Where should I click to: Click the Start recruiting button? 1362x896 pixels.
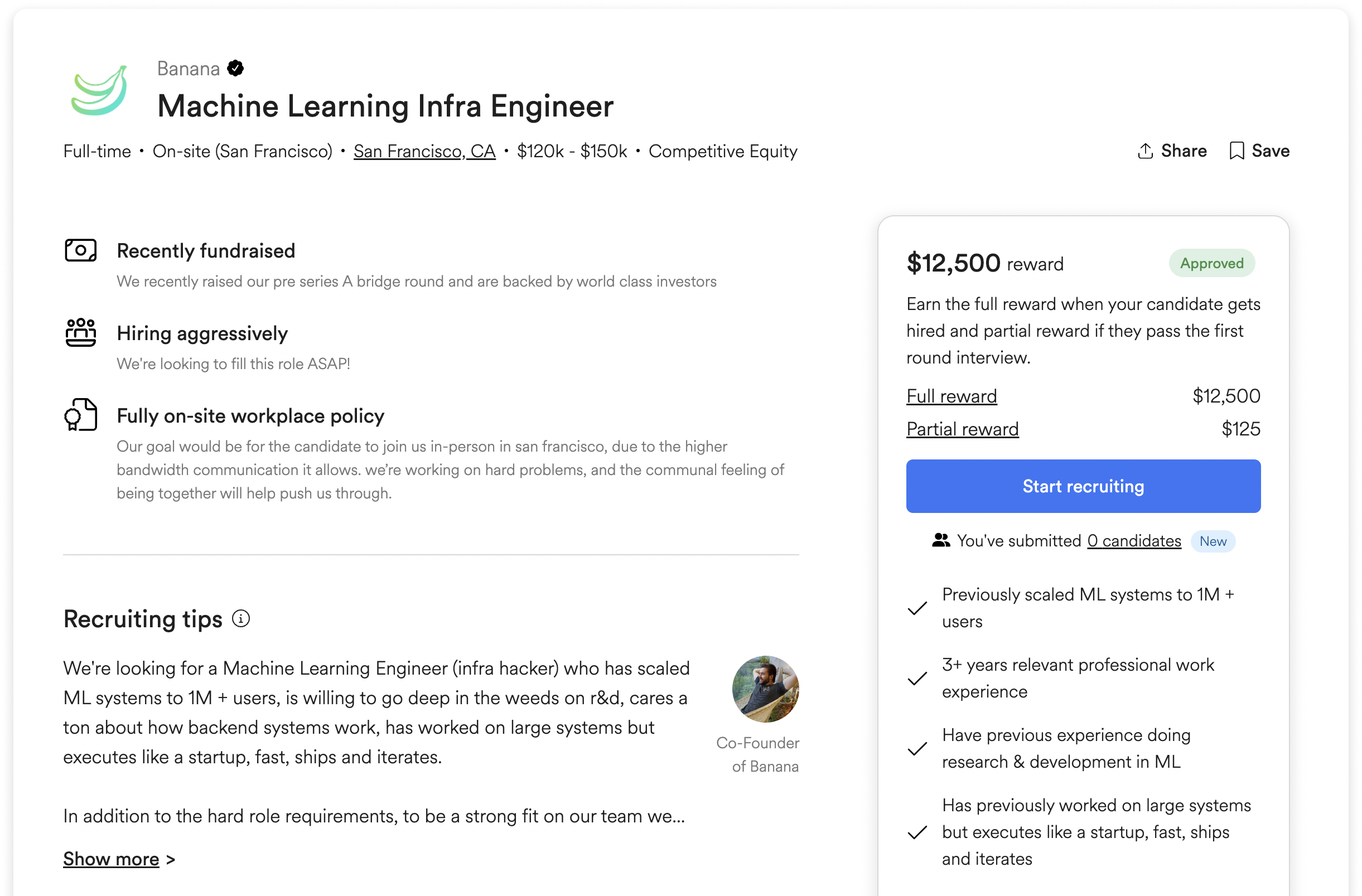1083,486
